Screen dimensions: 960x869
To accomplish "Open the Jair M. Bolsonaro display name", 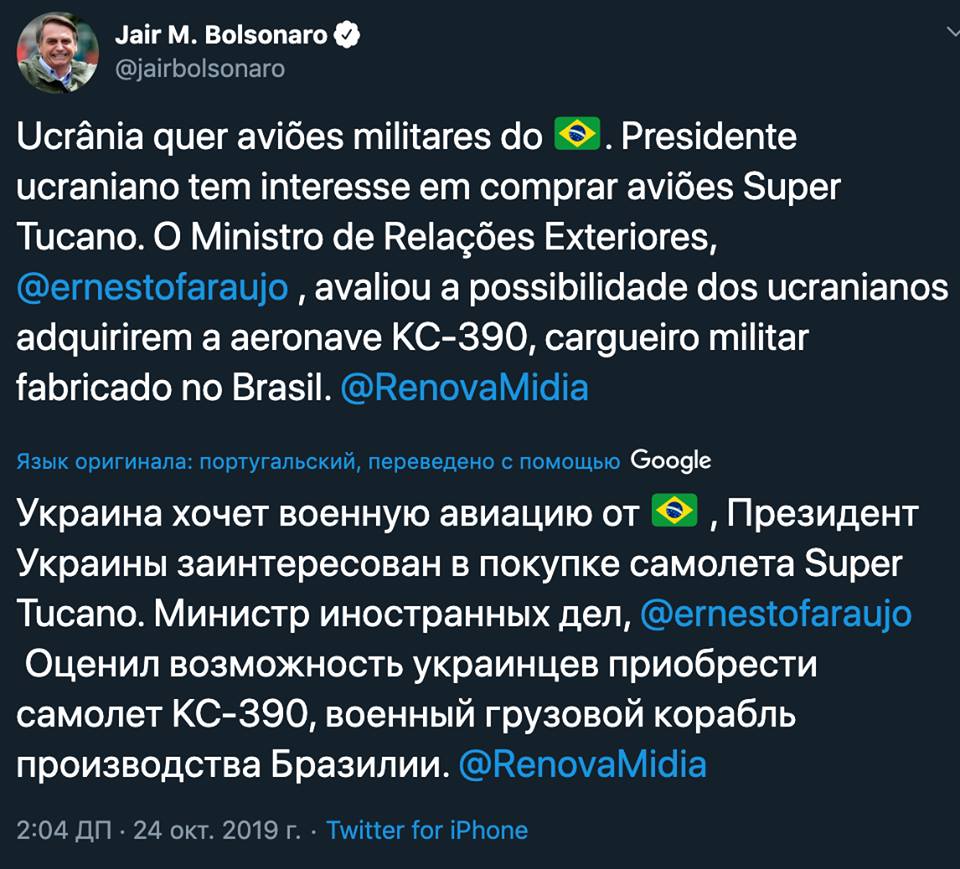I will click(x=220, y=36).
